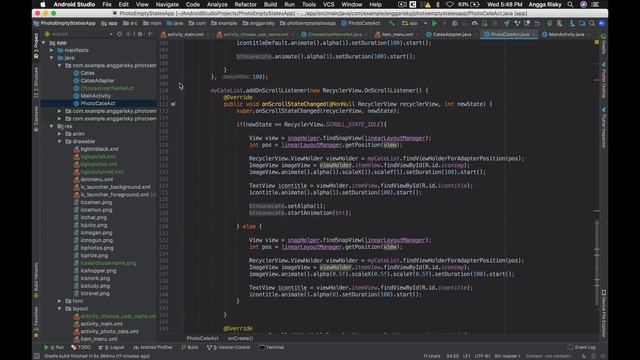Open the Run tool window button
The image size is (640, 360).
coord(54,347)
